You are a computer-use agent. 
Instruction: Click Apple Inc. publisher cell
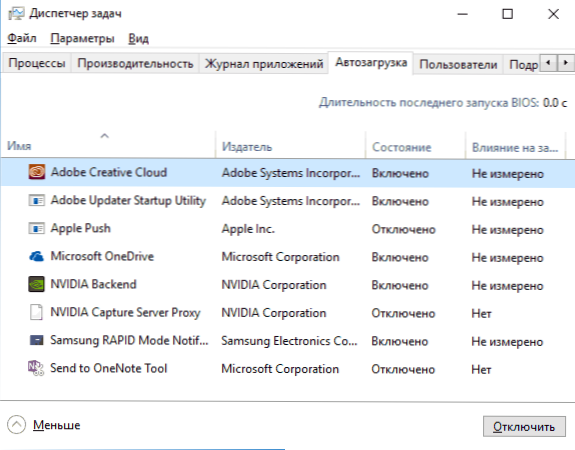point(248,229)
